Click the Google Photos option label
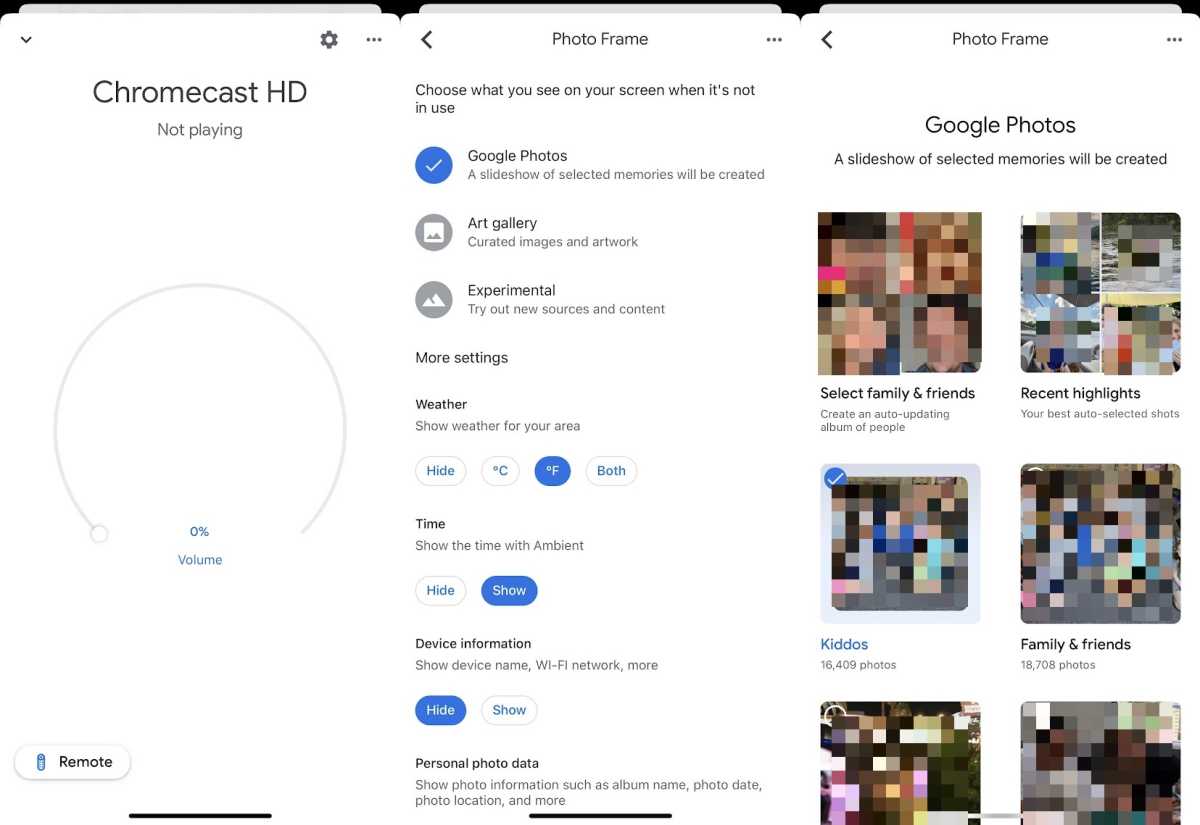This screenshot has width=1200, height=825. tap(517, 156)
